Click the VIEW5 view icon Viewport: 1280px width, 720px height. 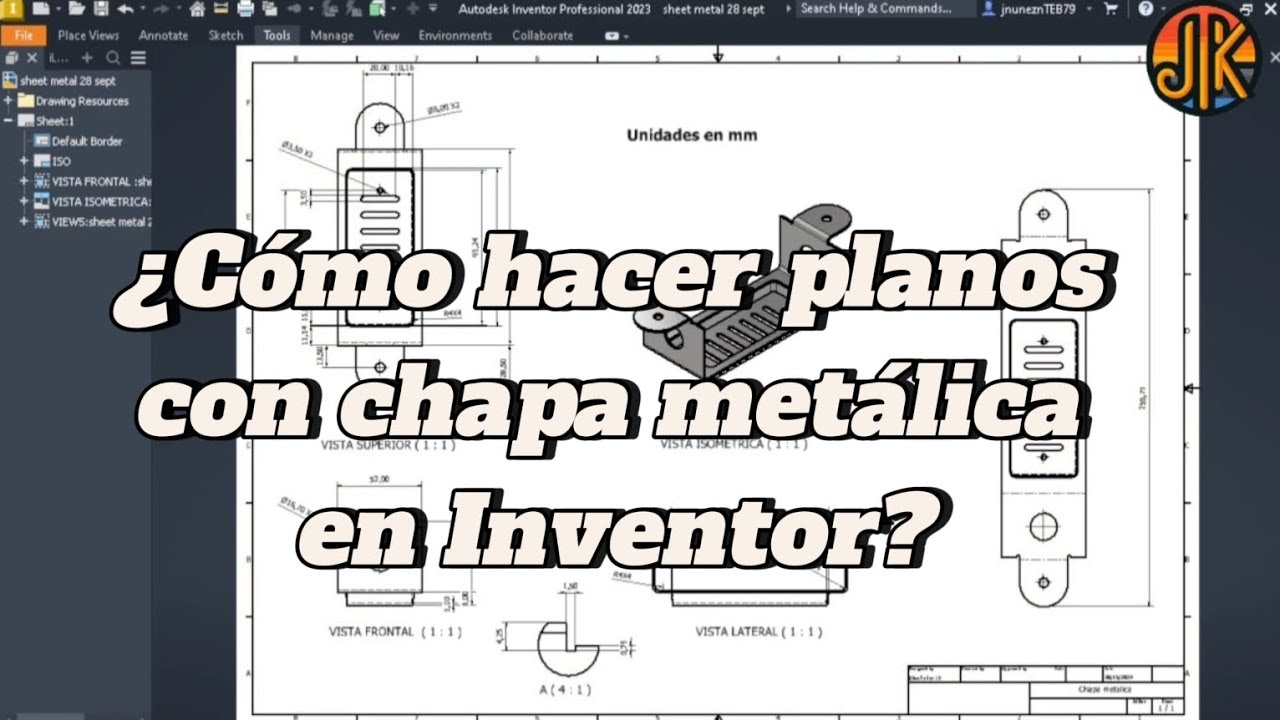[42, 221]
